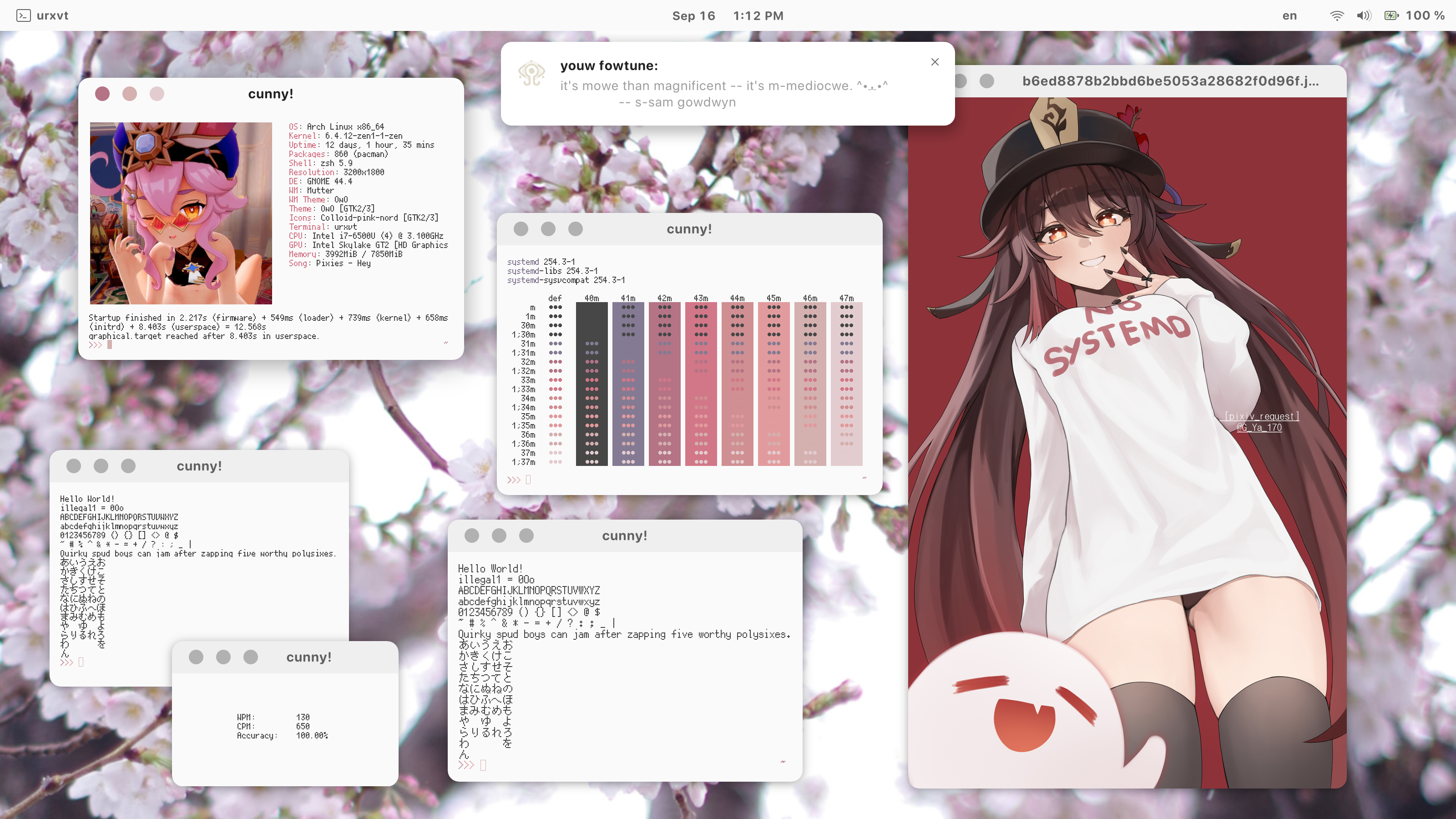Click the 'OS: Arch Linux x86_64' line
Screen dimensions: 1456x819
pos(336,126)
